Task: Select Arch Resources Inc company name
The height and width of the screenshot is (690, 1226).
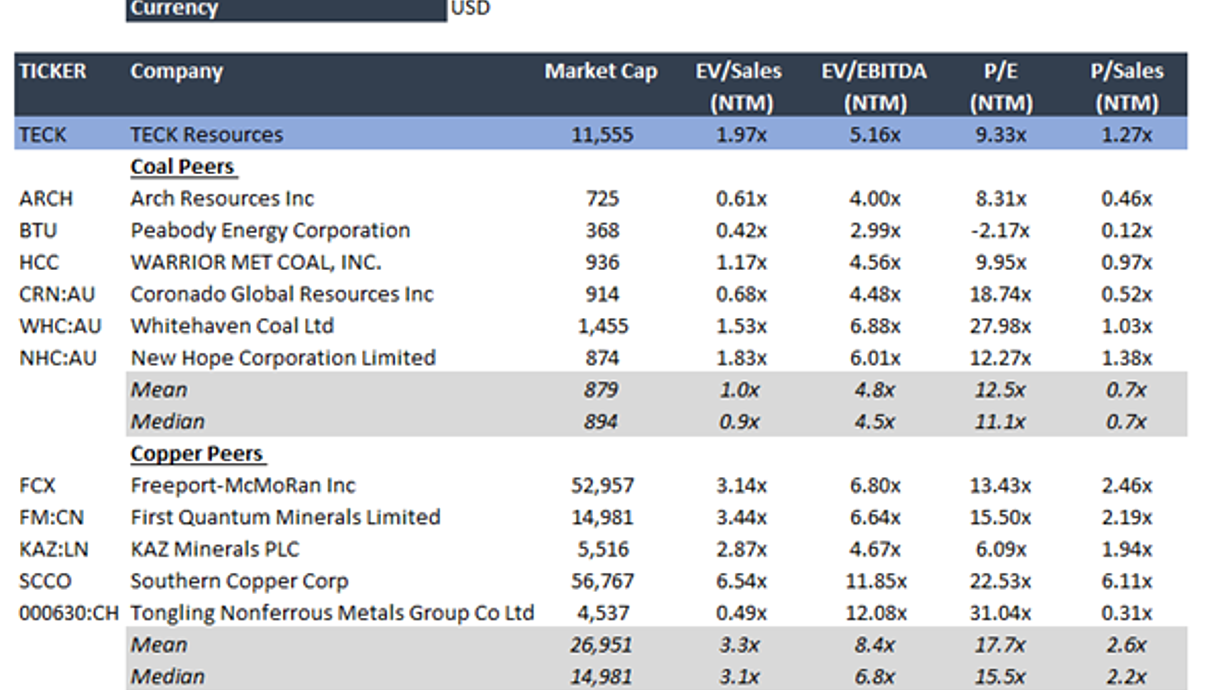Action: pos(222,198)
